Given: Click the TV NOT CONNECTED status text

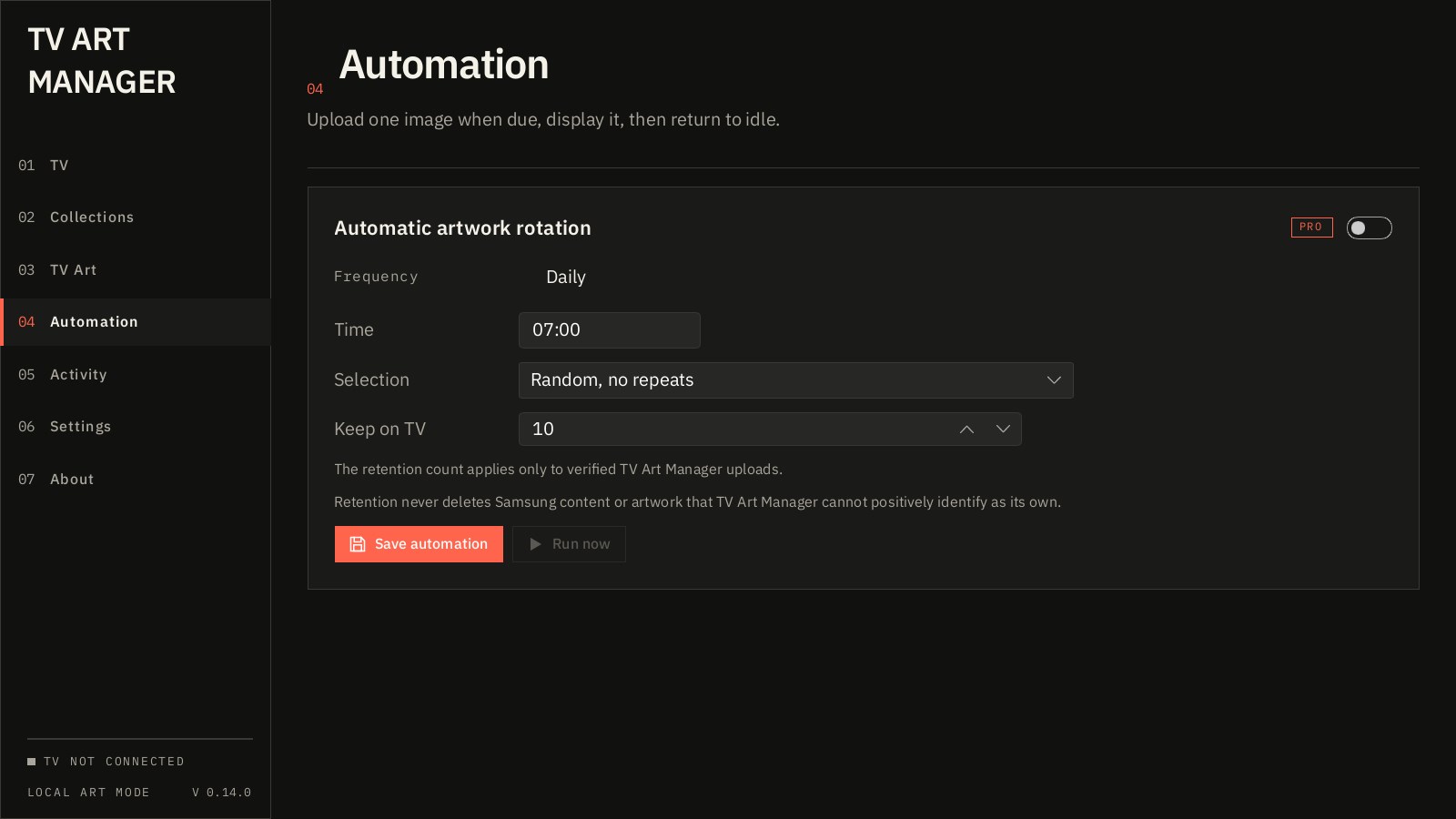Looking at the screenshot, I should [x=115, y=762].
